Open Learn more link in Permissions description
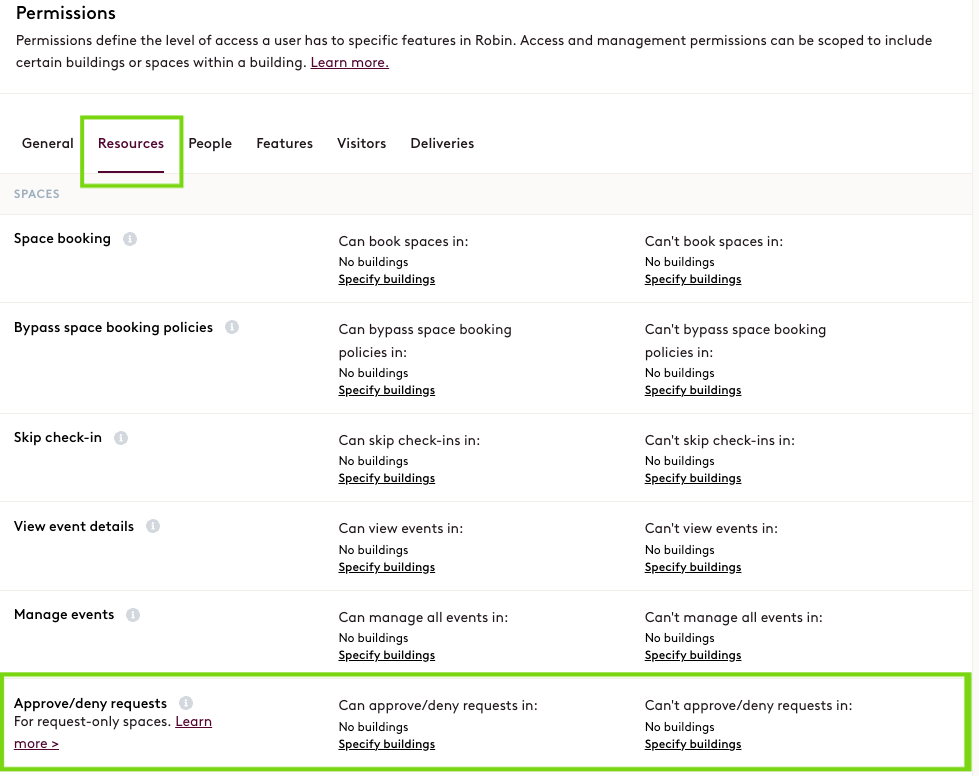The image size is (979, 776). [350, 62]
